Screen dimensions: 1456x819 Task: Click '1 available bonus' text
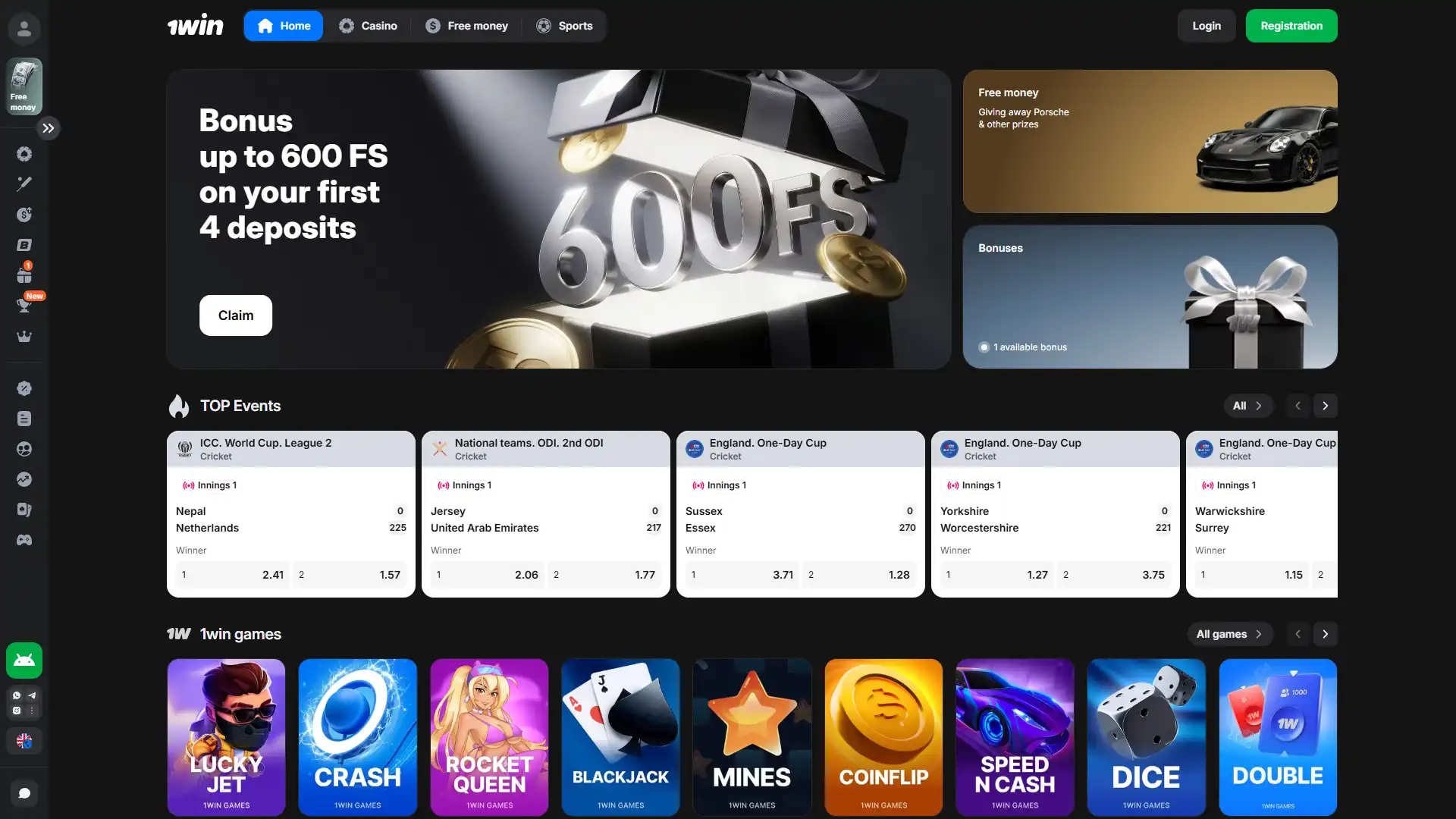pos(1030,347)
